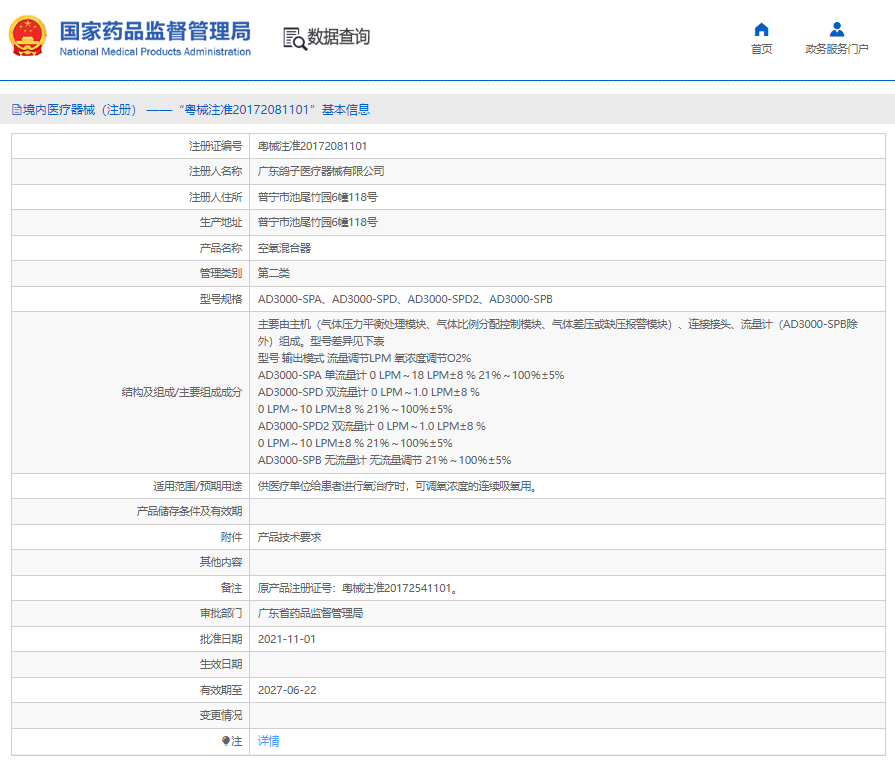Click the 生效日期 row label
Screen dimensions: 895x765
[221, 664]
